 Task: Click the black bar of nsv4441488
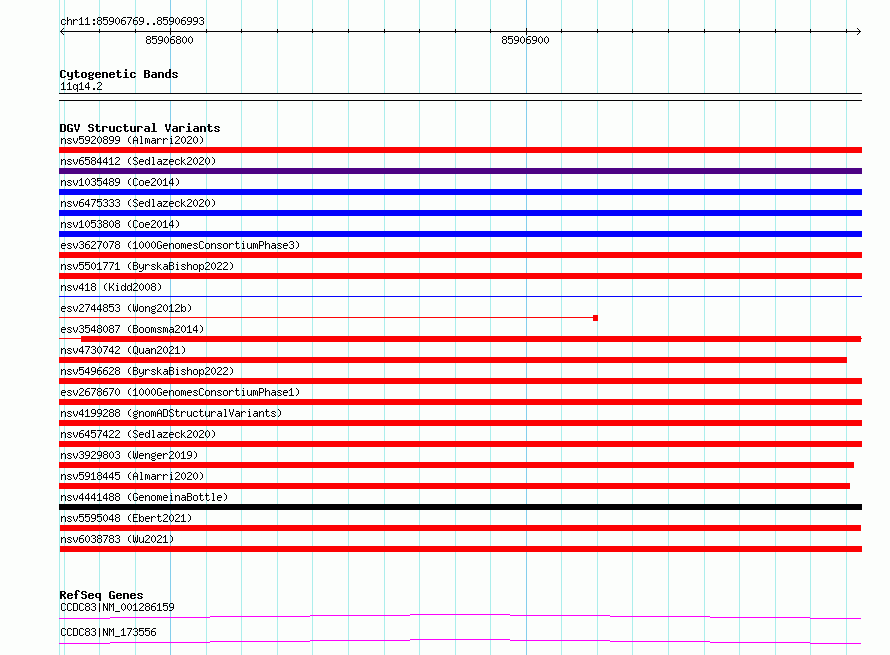pos(460,507)
